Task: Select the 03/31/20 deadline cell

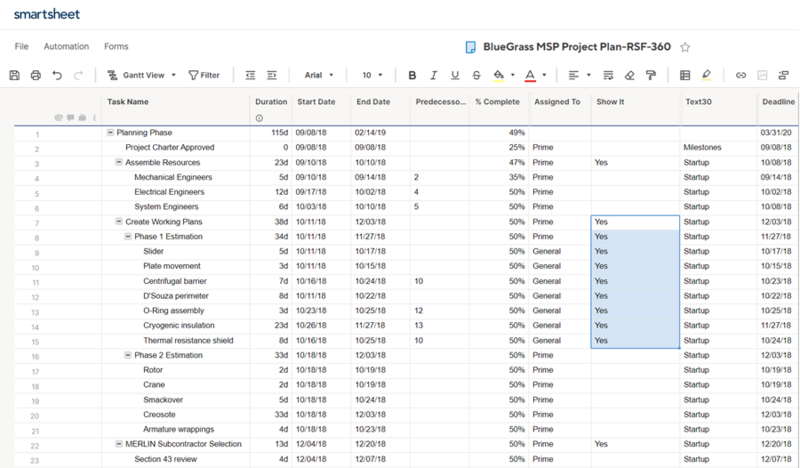Action: [776, 132]
